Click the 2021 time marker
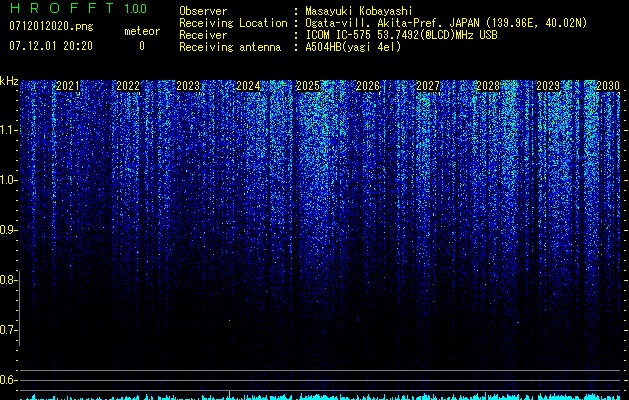 [68, 86]
